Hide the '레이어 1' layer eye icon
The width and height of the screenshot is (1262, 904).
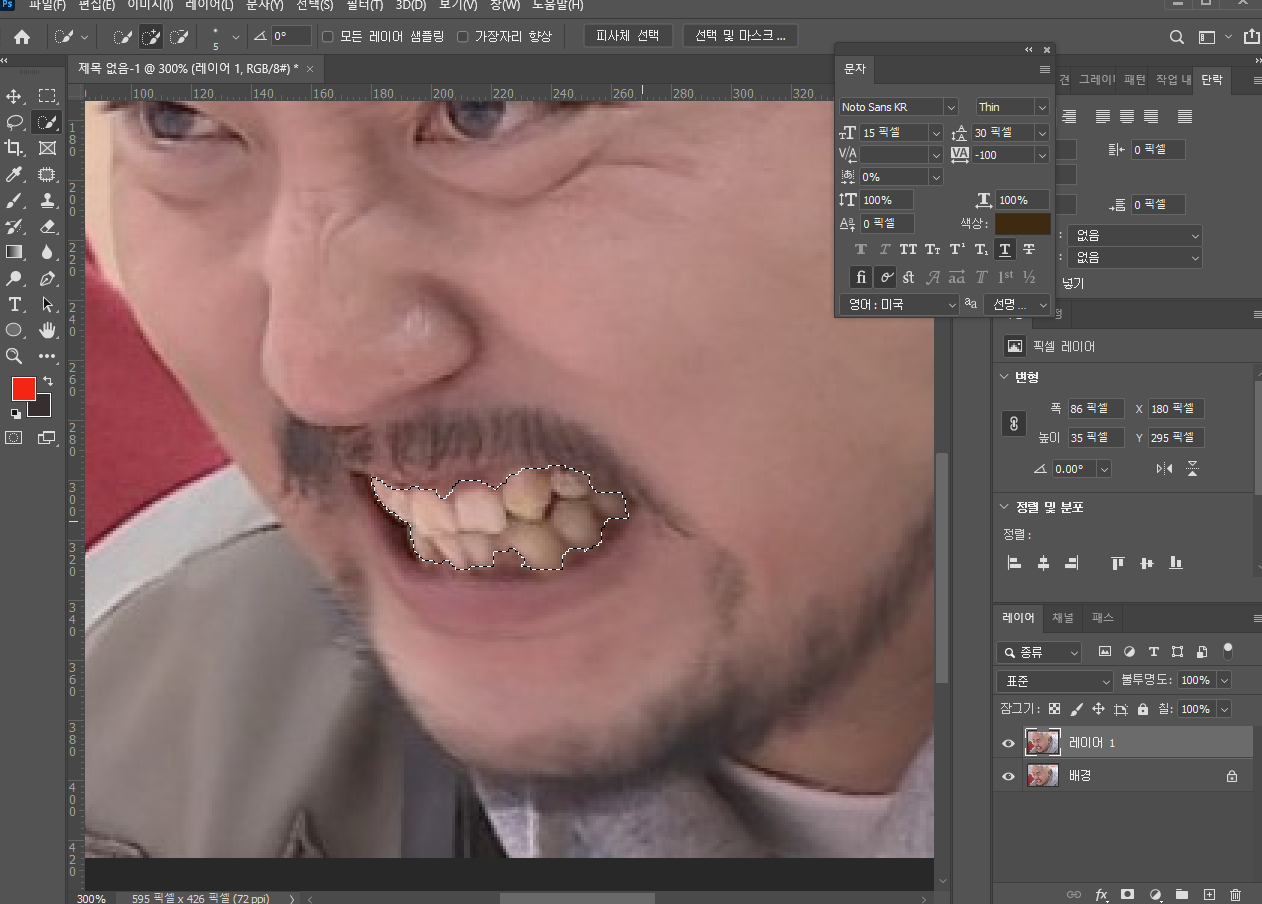1008,743
